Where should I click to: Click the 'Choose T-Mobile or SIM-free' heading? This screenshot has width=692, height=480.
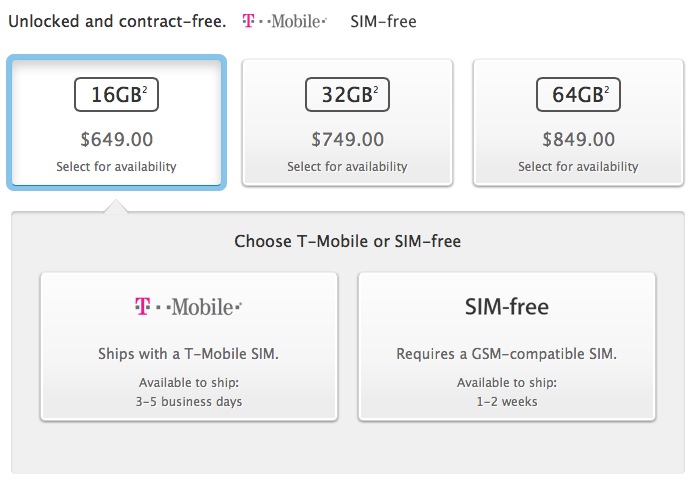(347, 241)
